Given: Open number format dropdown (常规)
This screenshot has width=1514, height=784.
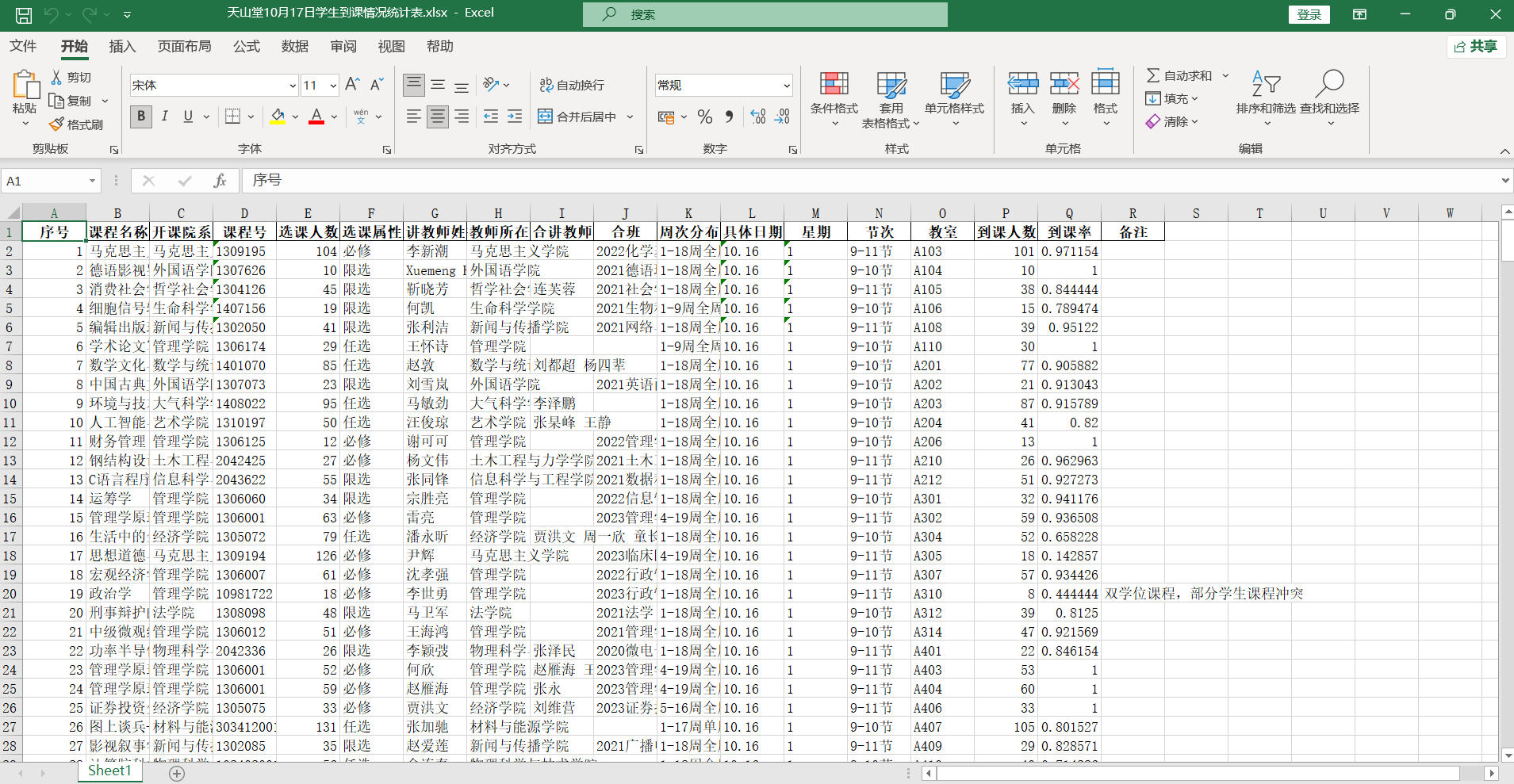Looking at the screenshot, I should coord(787,85).
